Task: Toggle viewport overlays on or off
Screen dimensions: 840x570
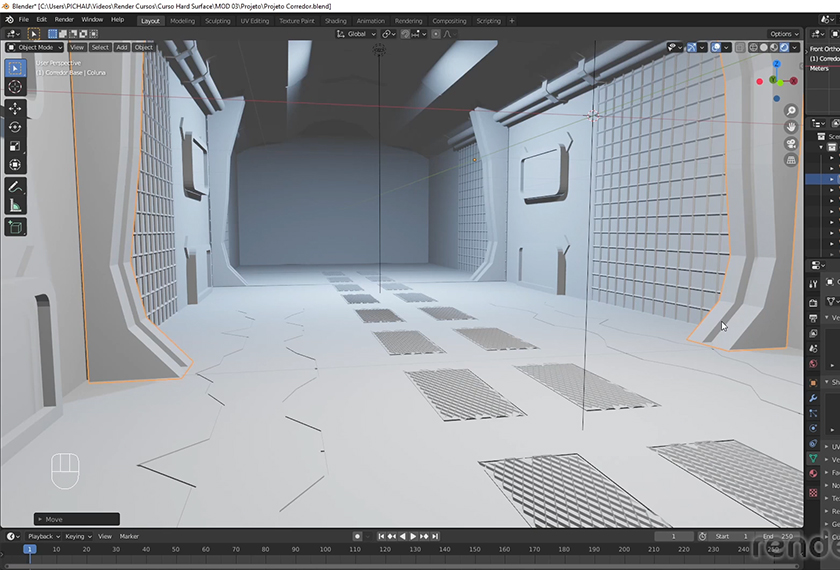Action: pos(718,47)
